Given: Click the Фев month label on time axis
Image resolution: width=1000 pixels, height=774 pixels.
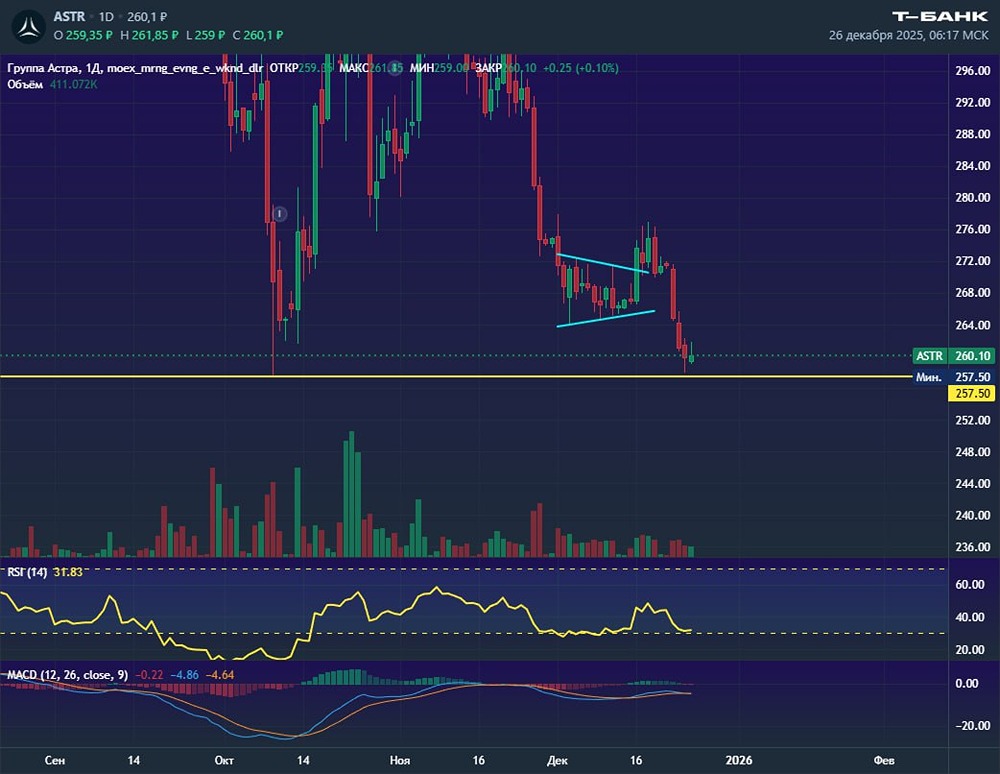Looking at the screenshot, I should tap(884, 760).
